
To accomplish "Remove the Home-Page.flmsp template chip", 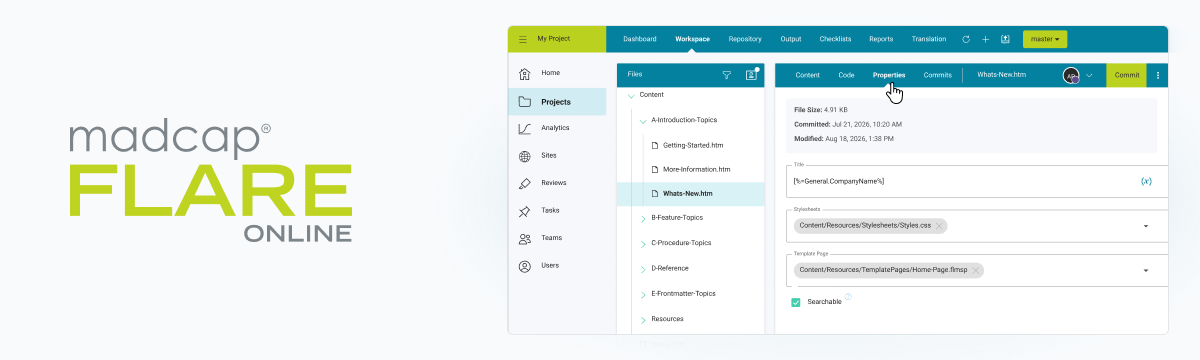I will [x=976, y=270].
